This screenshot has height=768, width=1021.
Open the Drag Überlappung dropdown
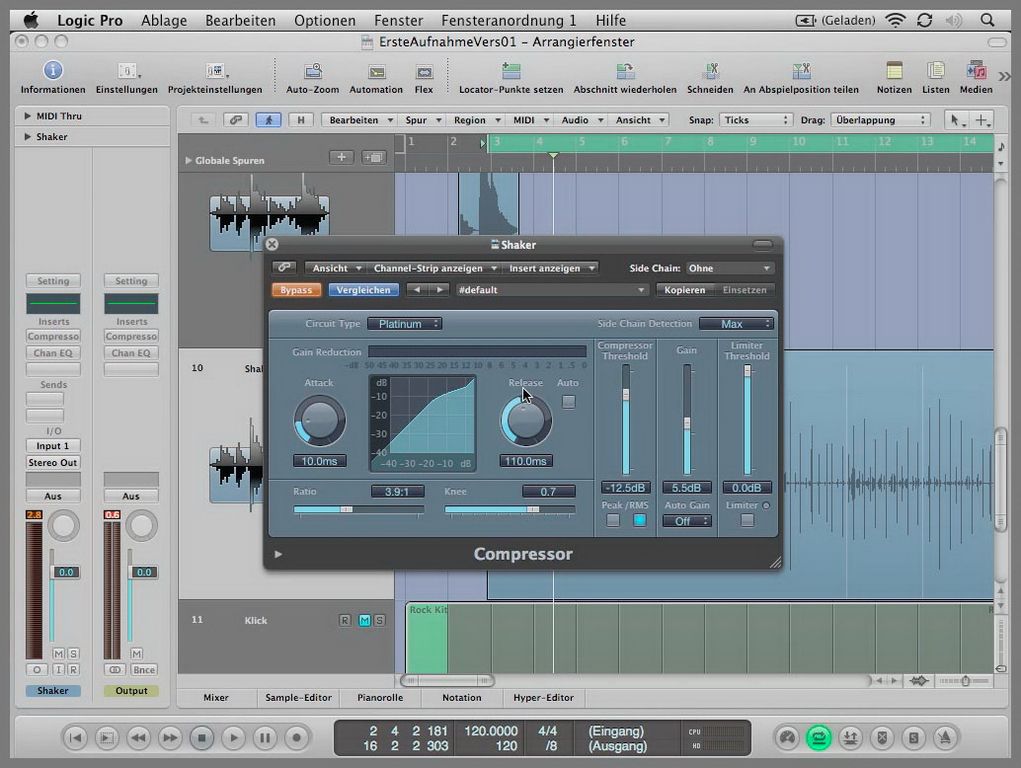pyautogui.click(x=880, y=120)
